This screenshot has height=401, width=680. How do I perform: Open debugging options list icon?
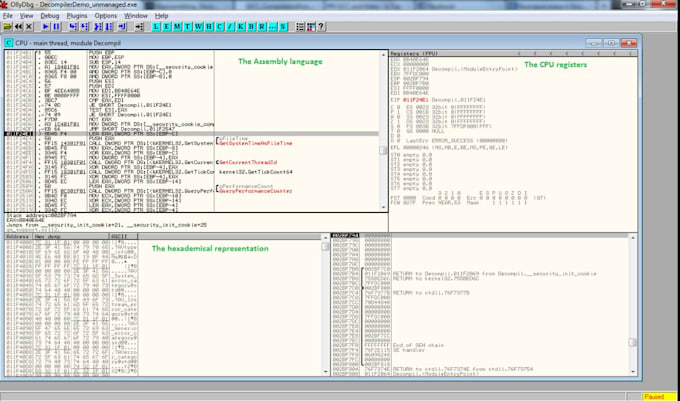(300, 27)
